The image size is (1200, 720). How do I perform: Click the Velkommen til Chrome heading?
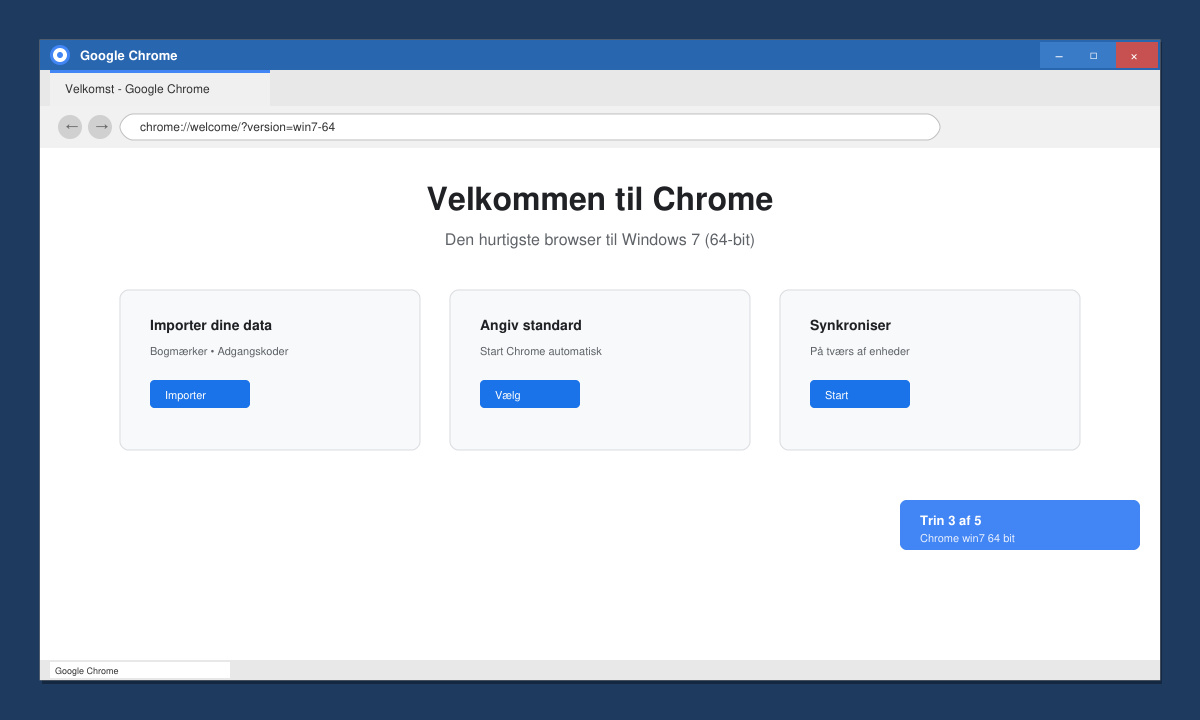600,199
